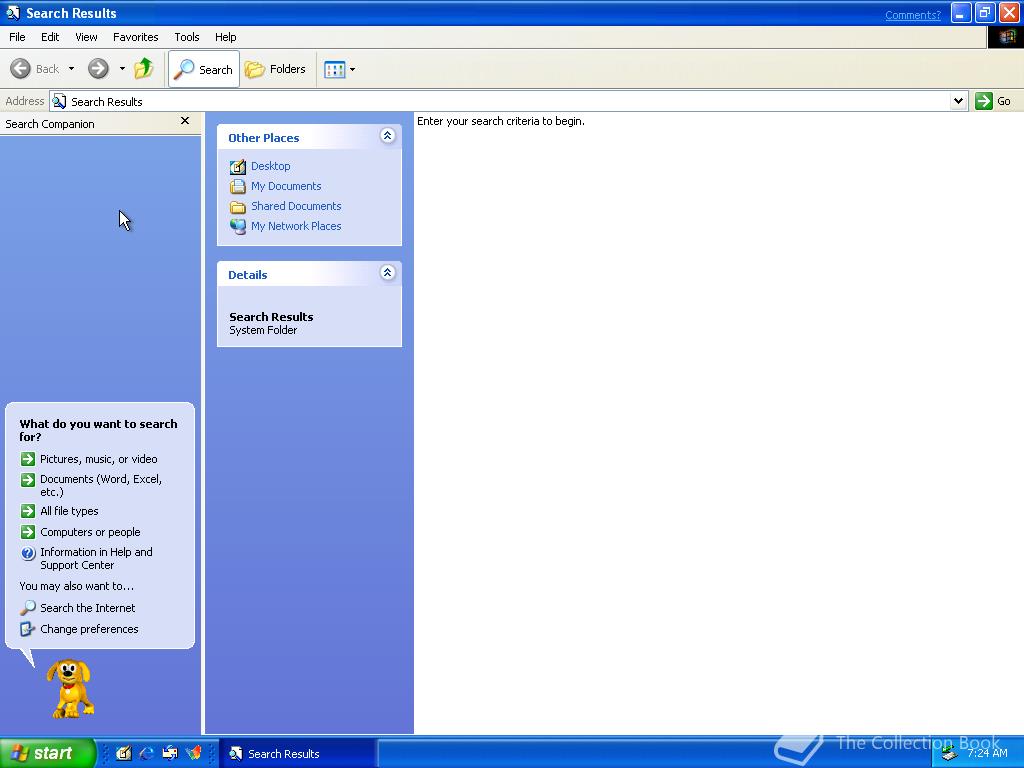Screen dimensions: 1024x768
Task: Click the 7:24 AM clock
Action: pos(987,754)
